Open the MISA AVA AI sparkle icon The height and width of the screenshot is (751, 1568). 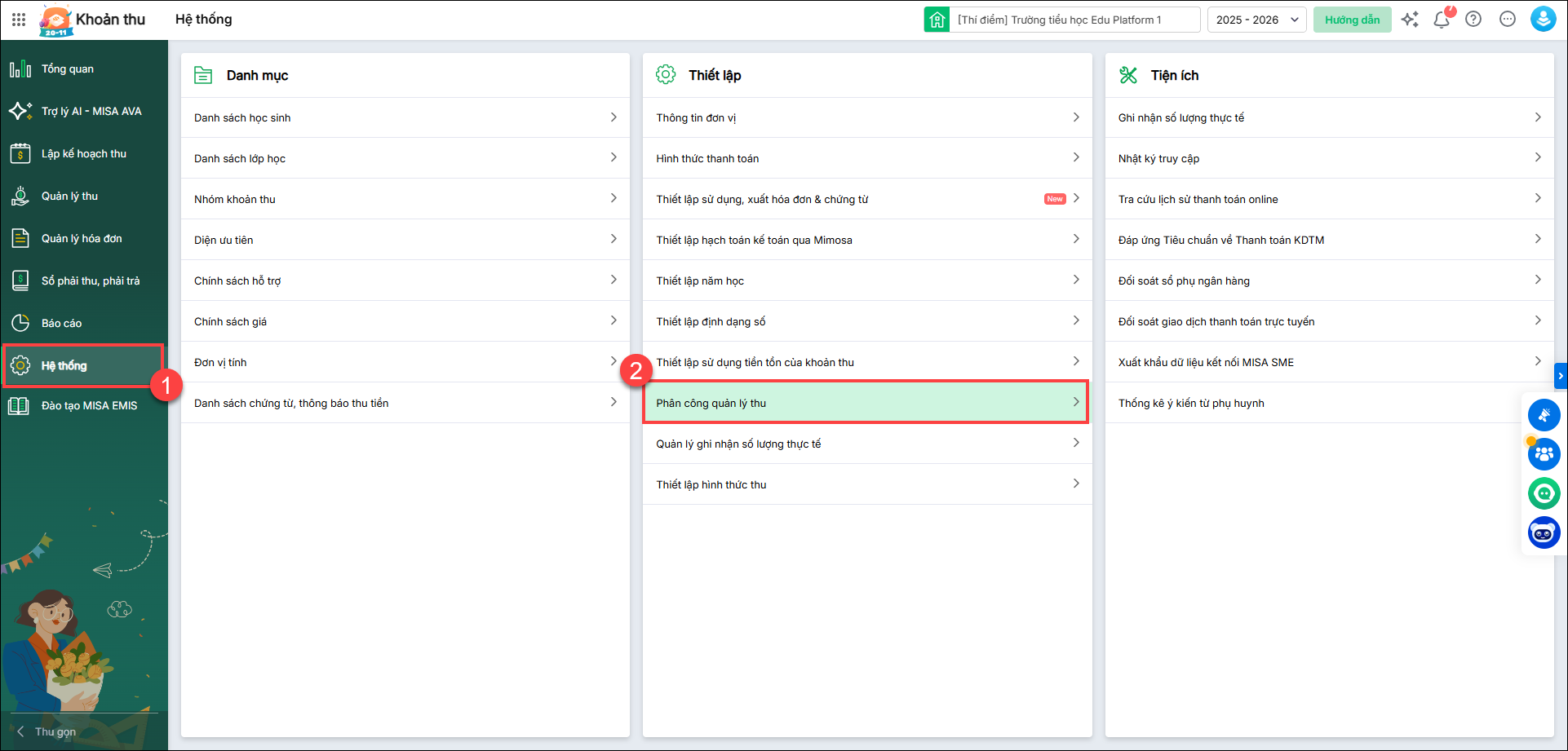pos(1410,20)
